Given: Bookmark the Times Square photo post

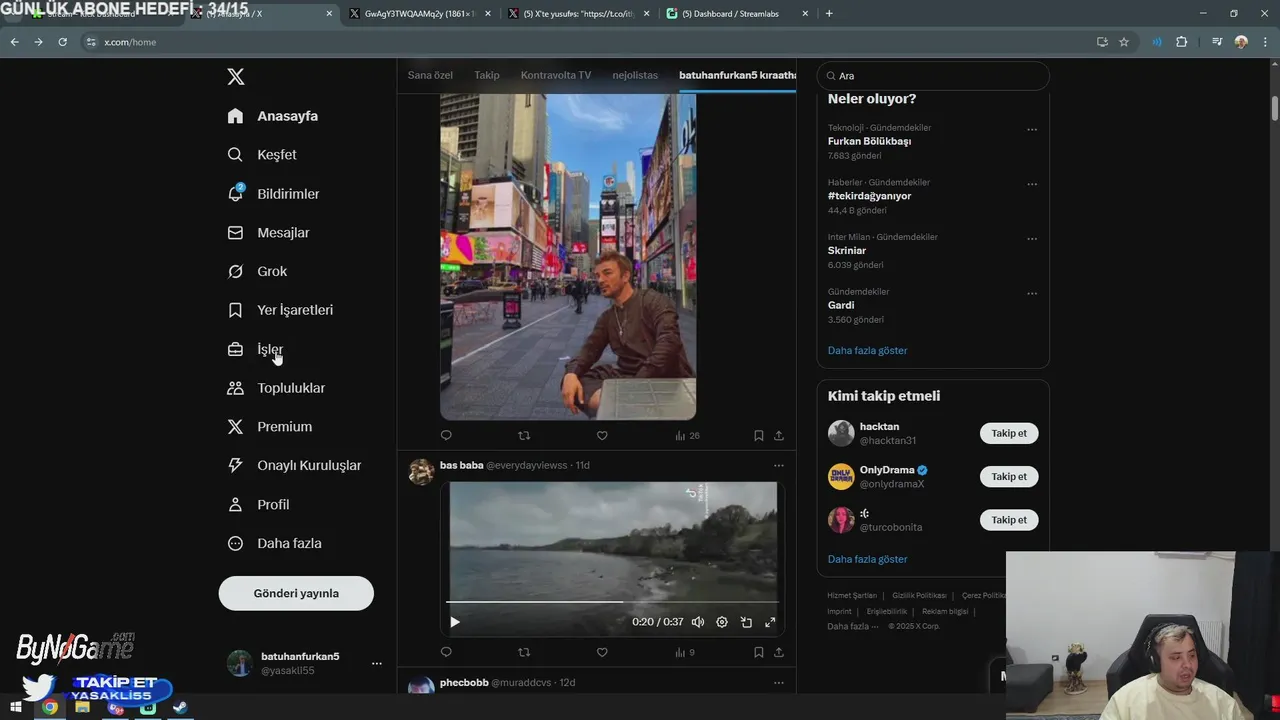Looking at the screenshot, I should click(x=759, y=436).
